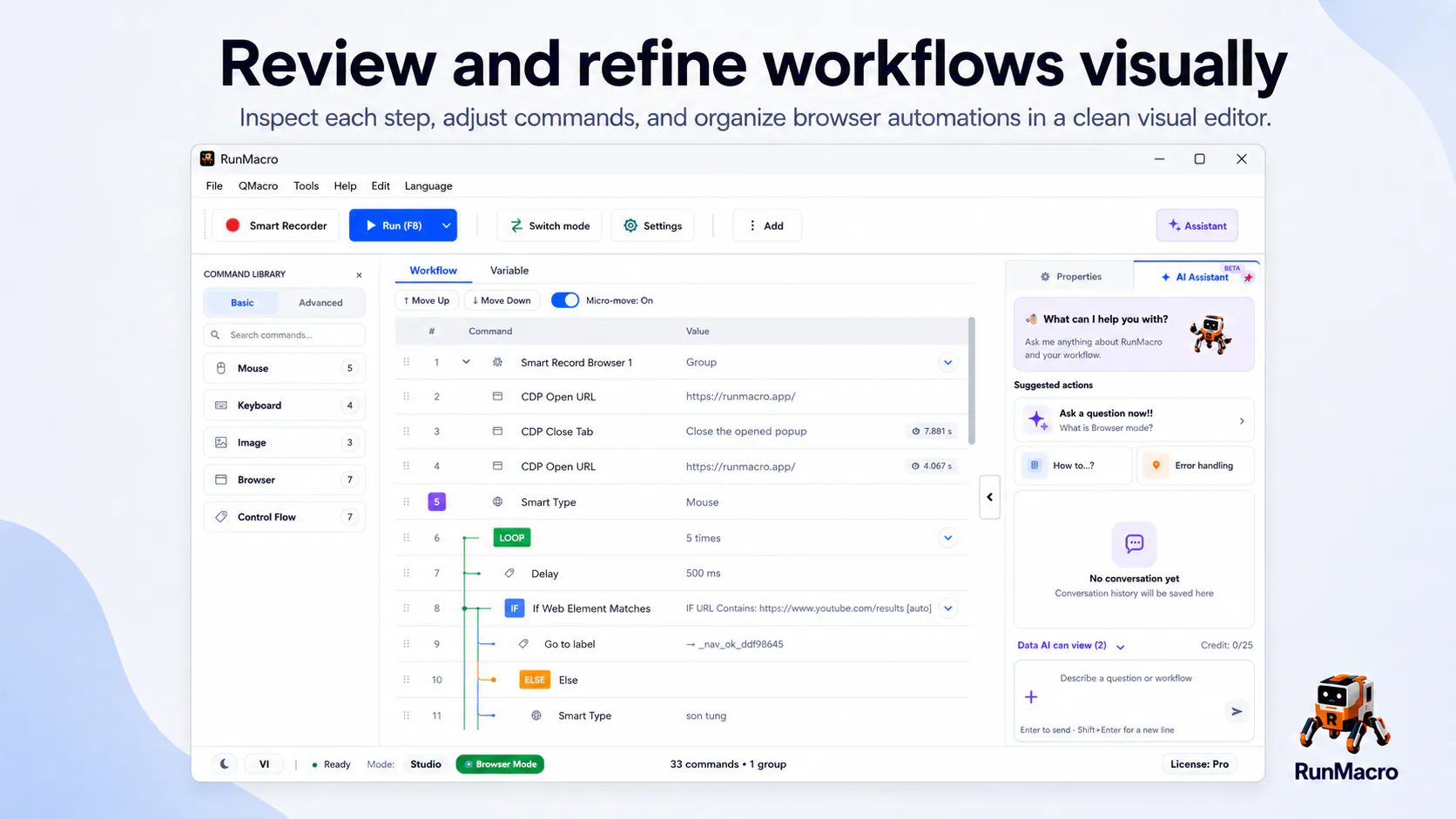Click the plus icon in the assistant input
The width and height of the screenshot is (1456, 819).
[1031, 697]
